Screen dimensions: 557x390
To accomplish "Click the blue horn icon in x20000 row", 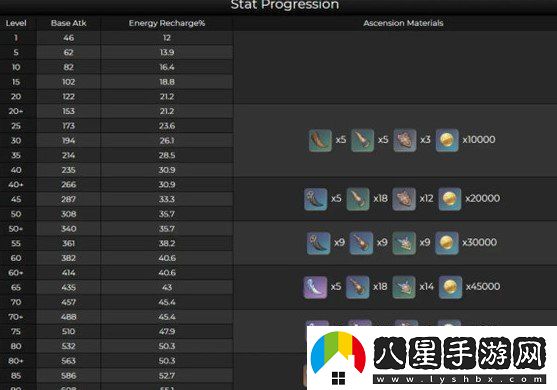I will click(315, 199).
